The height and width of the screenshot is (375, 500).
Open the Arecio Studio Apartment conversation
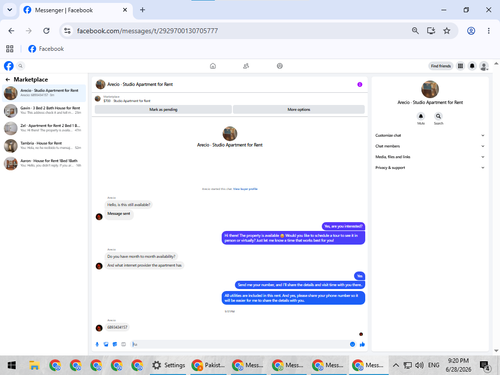pyautogui.click(x=44, y=93)
